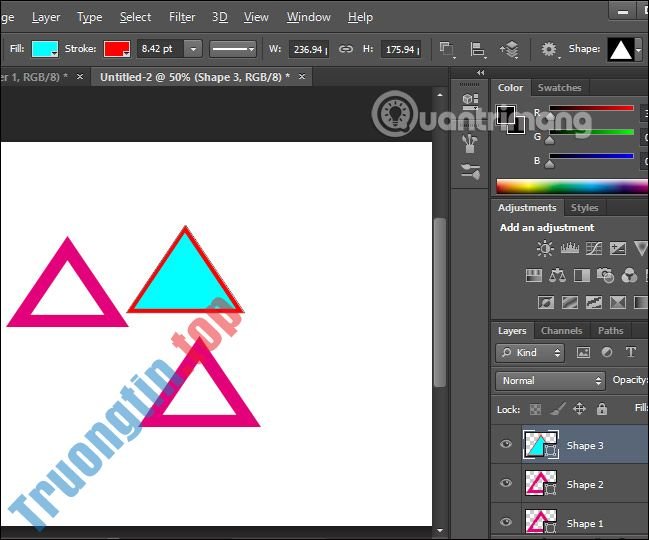This screenshot has height=540, width=649.
Task: Click the B channel slider handle
Action: point(549,164)
